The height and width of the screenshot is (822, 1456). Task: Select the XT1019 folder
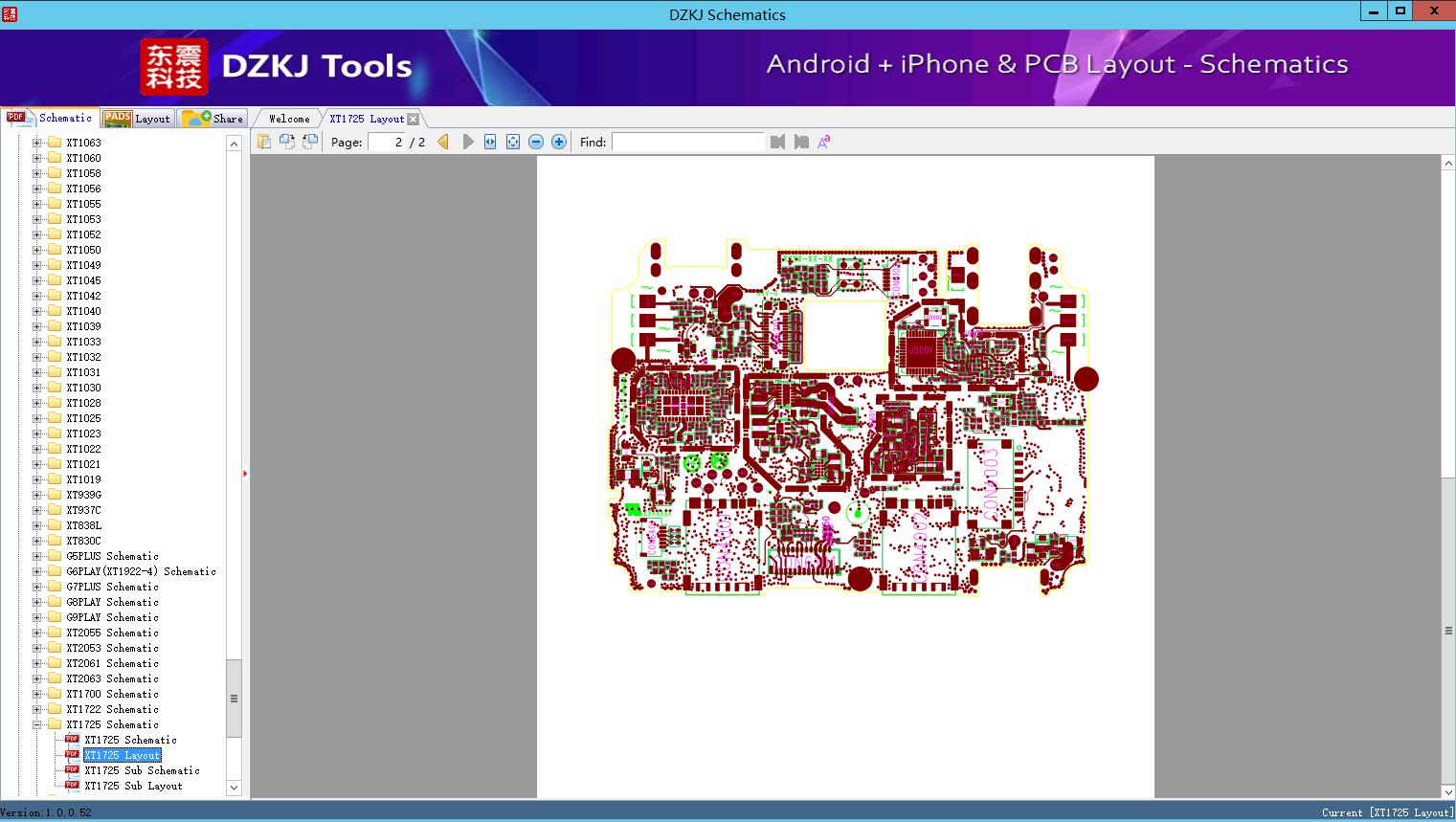click(x=83, y=479)
